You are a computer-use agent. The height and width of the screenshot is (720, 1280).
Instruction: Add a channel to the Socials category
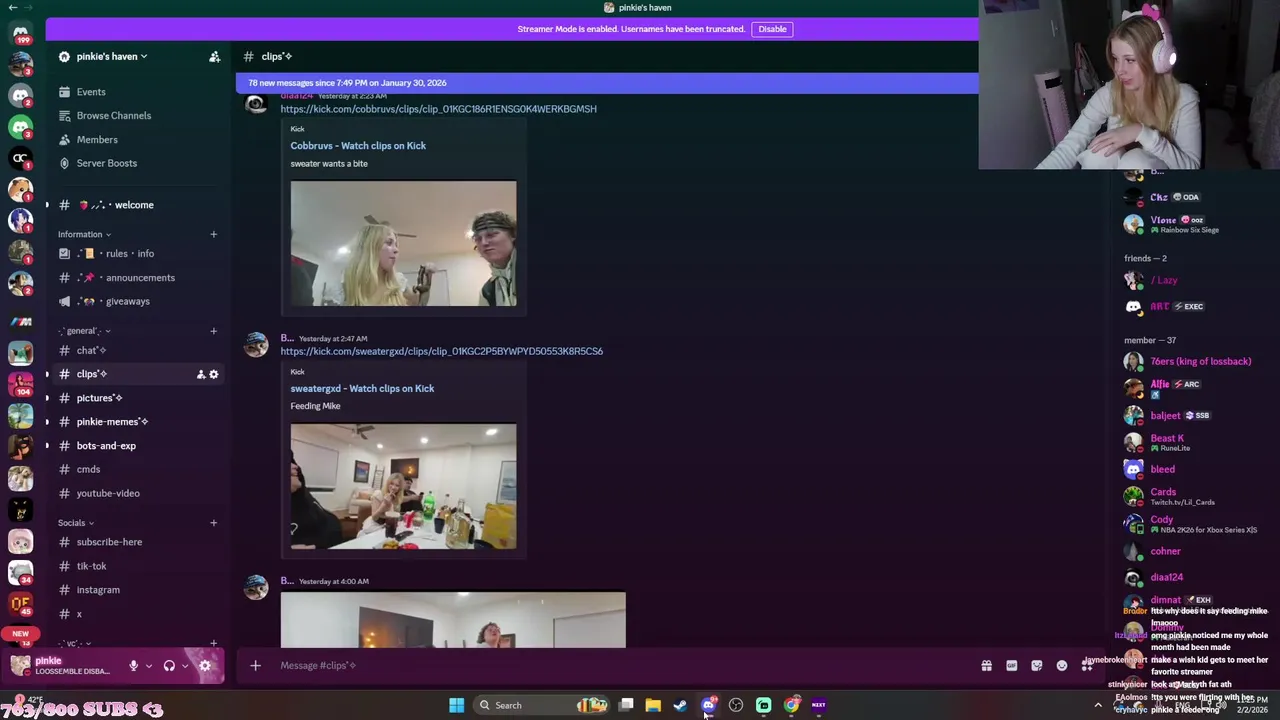point(213,523)
